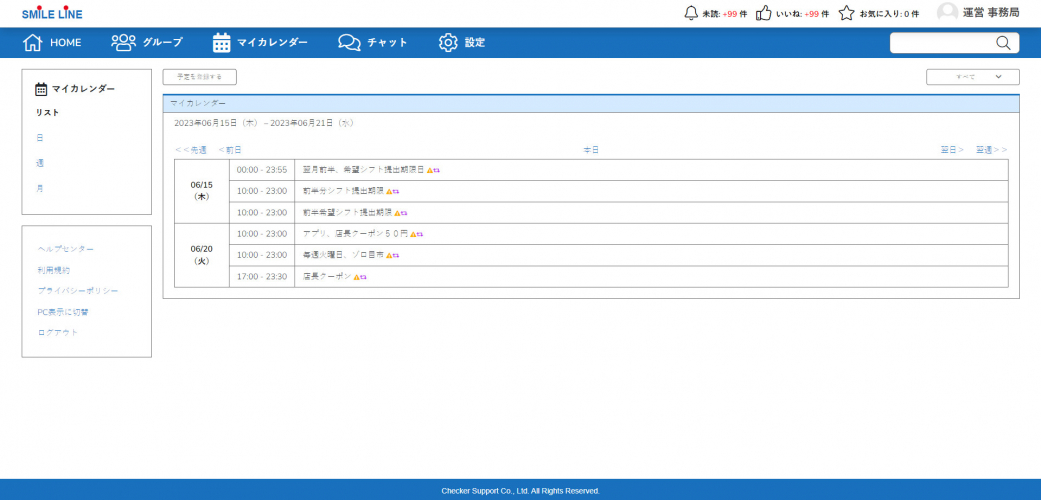
Task: Click purple icon on 17:00 店長クーポン row
Action: point(364,277)
